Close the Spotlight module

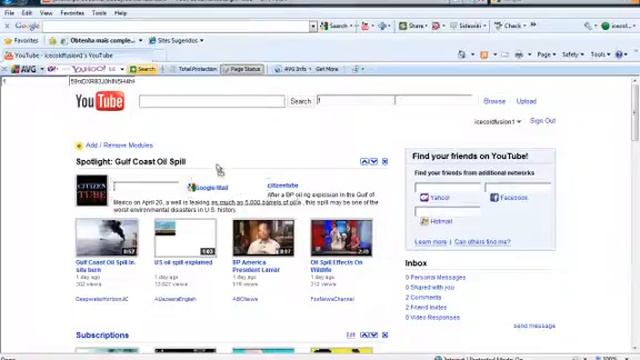pos(385,162)
